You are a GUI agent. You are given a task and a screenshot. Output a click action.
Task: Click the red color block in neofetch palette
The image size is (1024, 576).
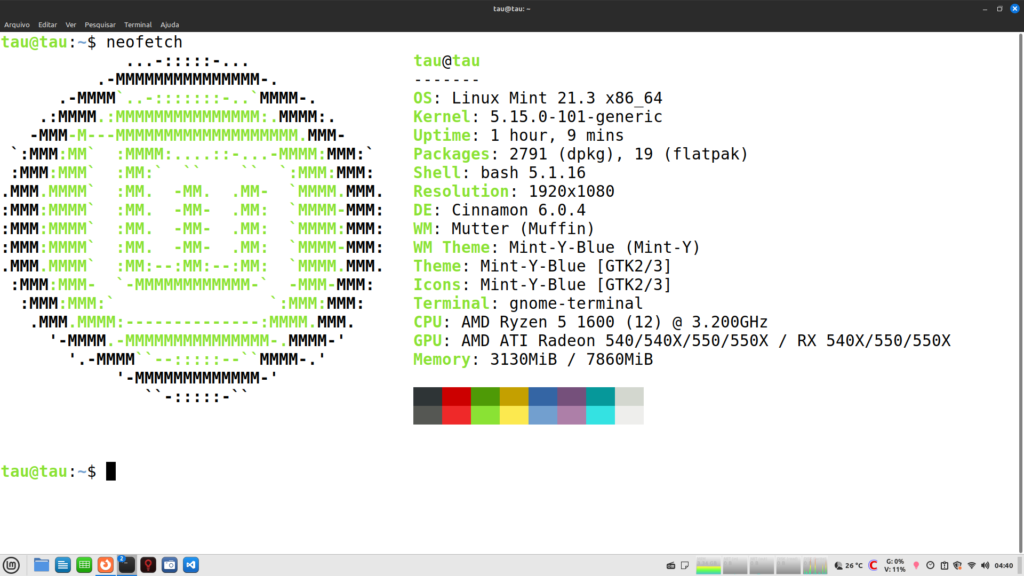pos(456,396)
